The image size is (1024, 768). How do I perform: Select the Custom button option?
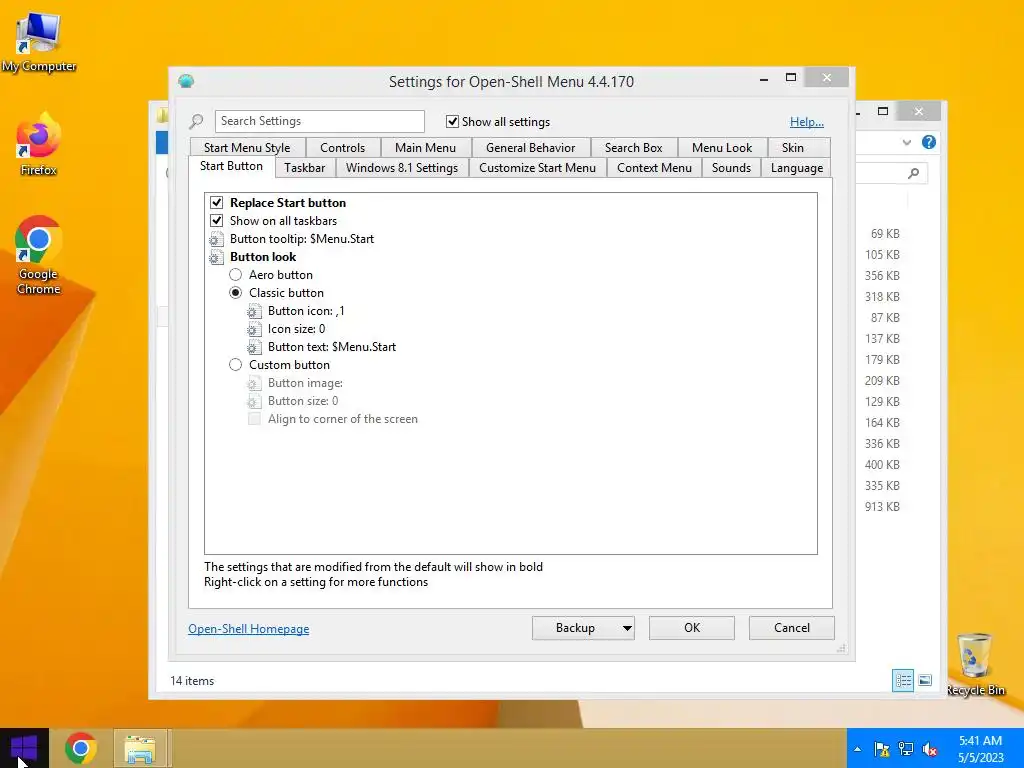coord(235,365)
